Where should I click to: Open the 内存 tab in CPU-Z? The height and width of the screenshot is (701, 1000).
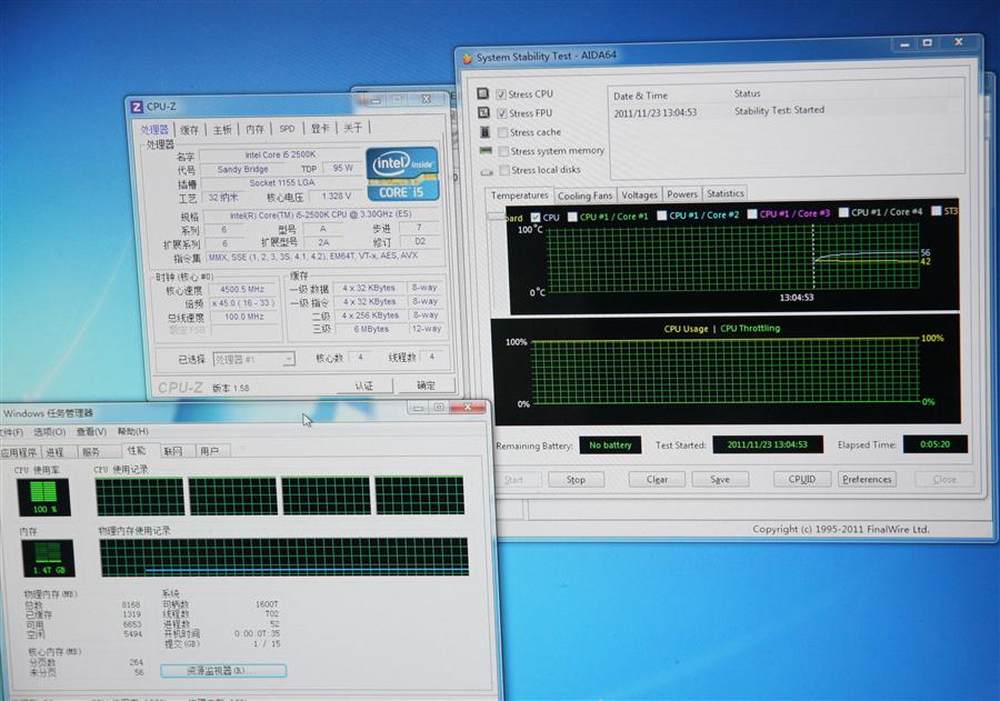[x=254, y=129]
